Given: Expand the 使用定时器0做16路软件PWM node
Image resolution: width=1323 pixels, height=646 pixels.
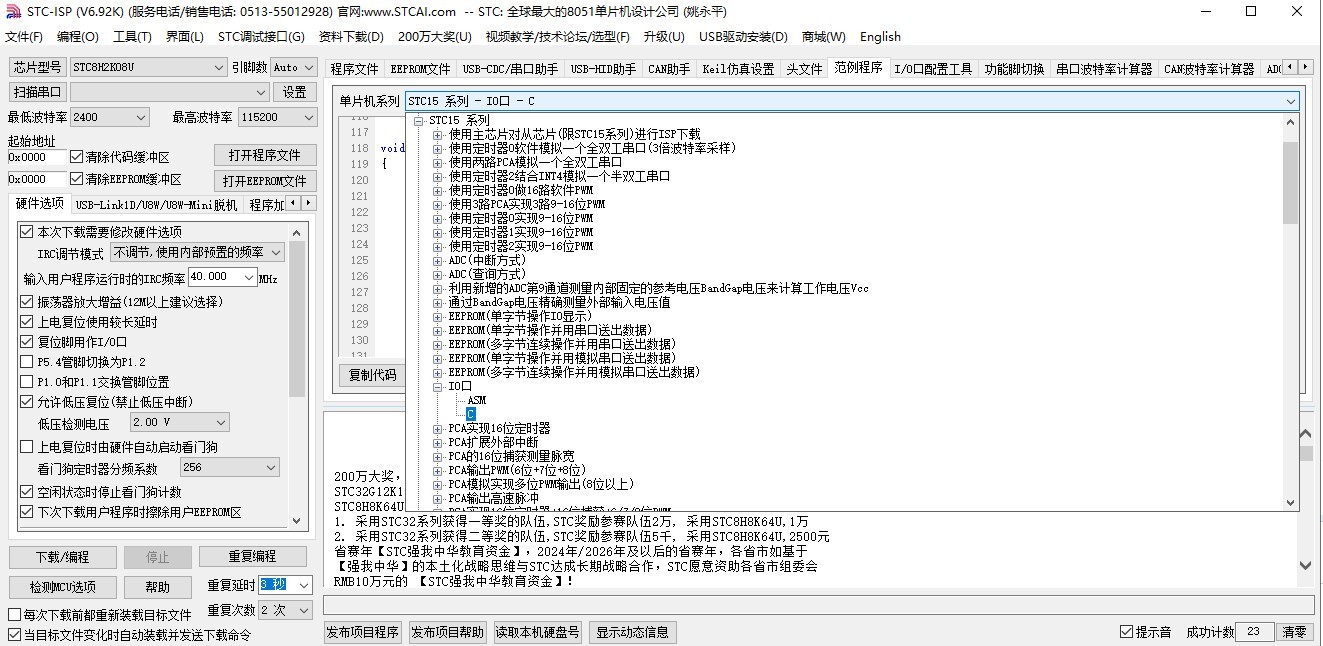Looking at the screenshot, I should [x=437, y=190].
